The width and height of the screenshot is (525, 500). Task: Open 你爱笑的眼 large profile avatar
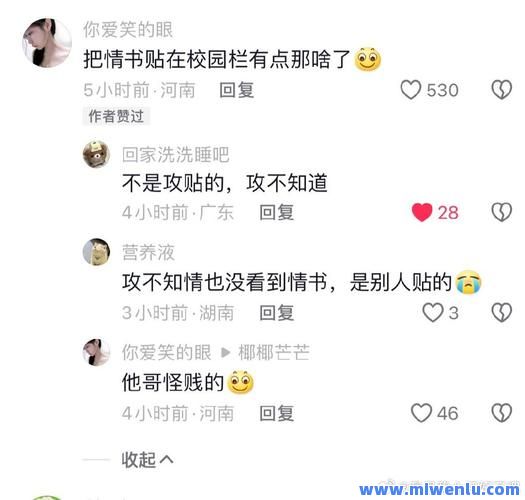(47, 43)
